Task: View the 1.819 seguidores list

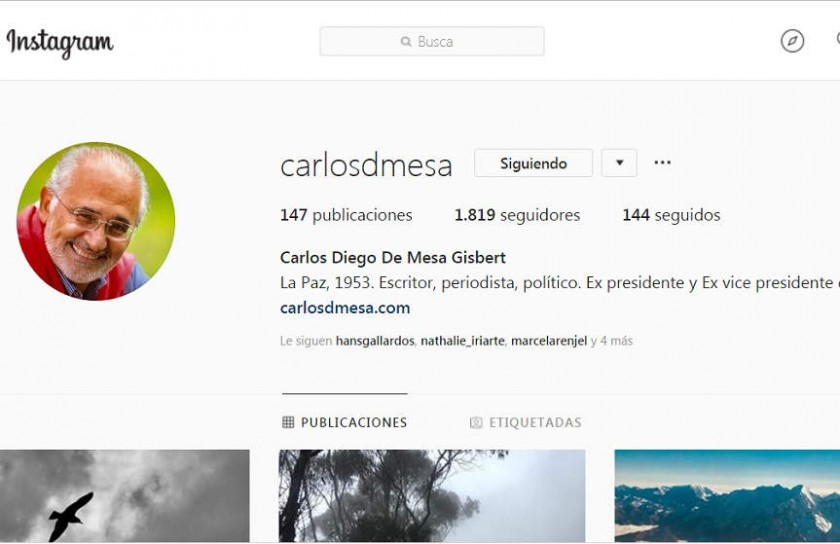Action: pos(517,215)
